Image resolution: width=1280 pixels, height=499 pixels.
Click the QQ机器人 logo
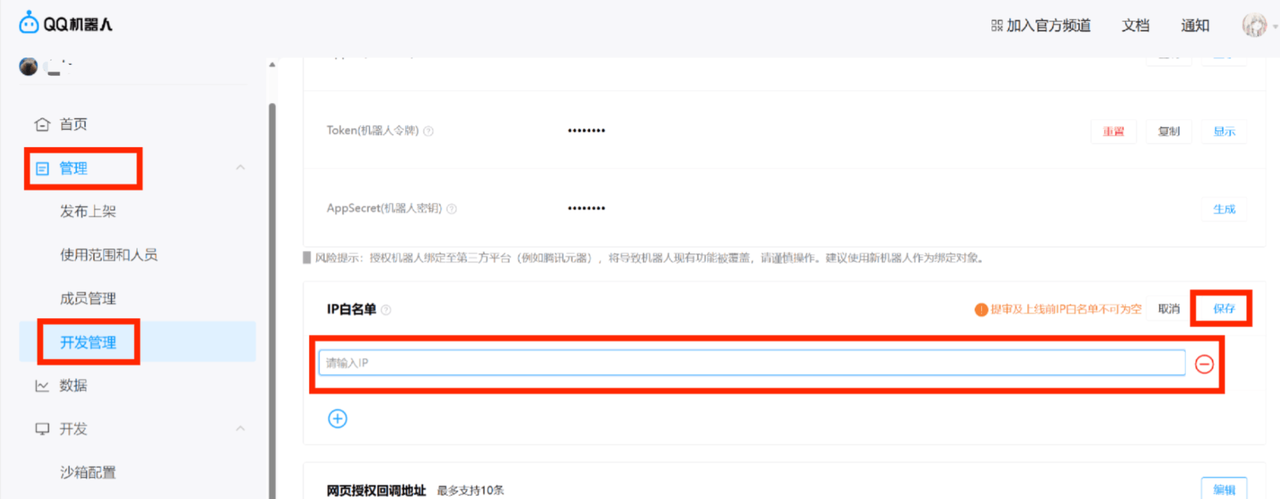pyautogui.click(x=66, y=25)
